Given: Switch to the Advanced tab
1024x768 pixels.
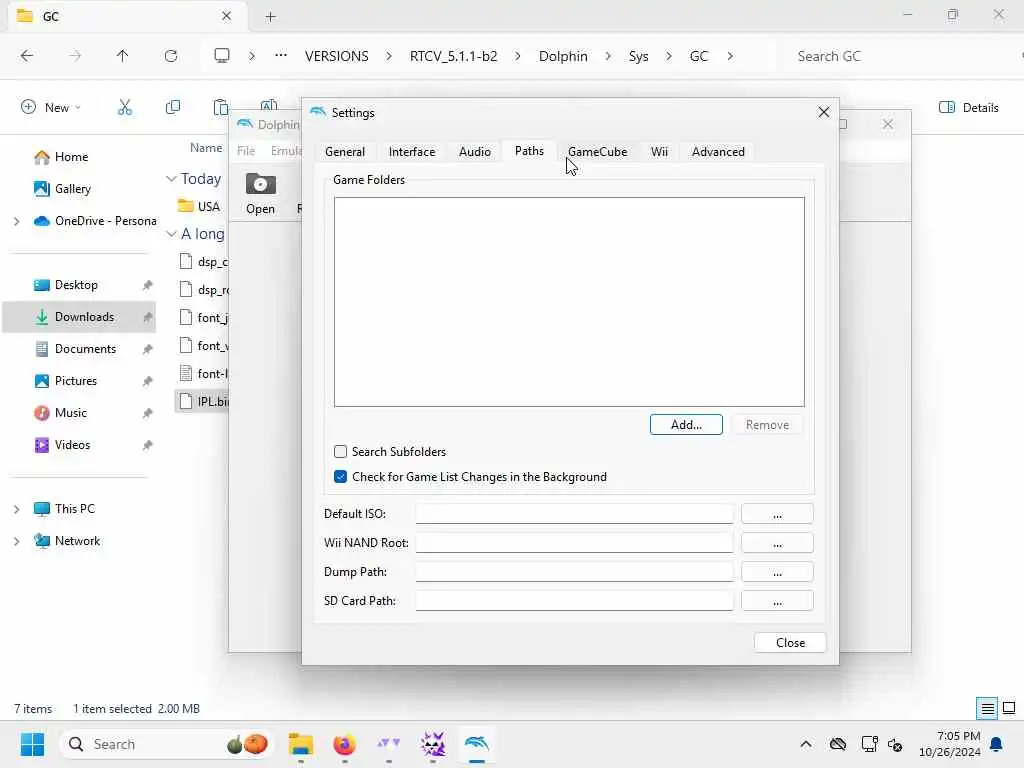Looking at the screenshot, I should pyautogui.click(x=718, y=152).
